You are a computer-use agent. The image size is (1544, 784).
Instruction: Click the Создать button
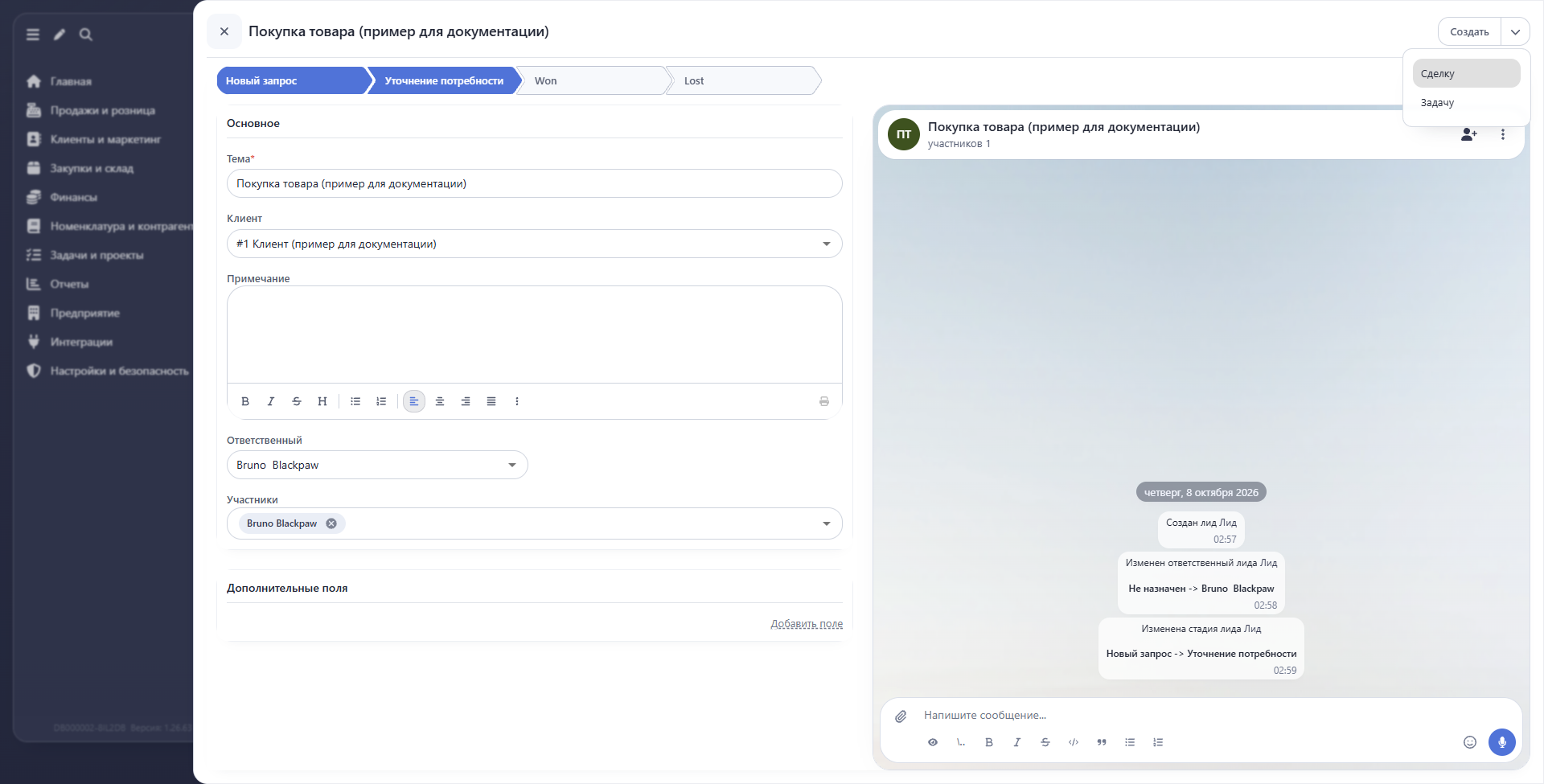[1469, 32]
